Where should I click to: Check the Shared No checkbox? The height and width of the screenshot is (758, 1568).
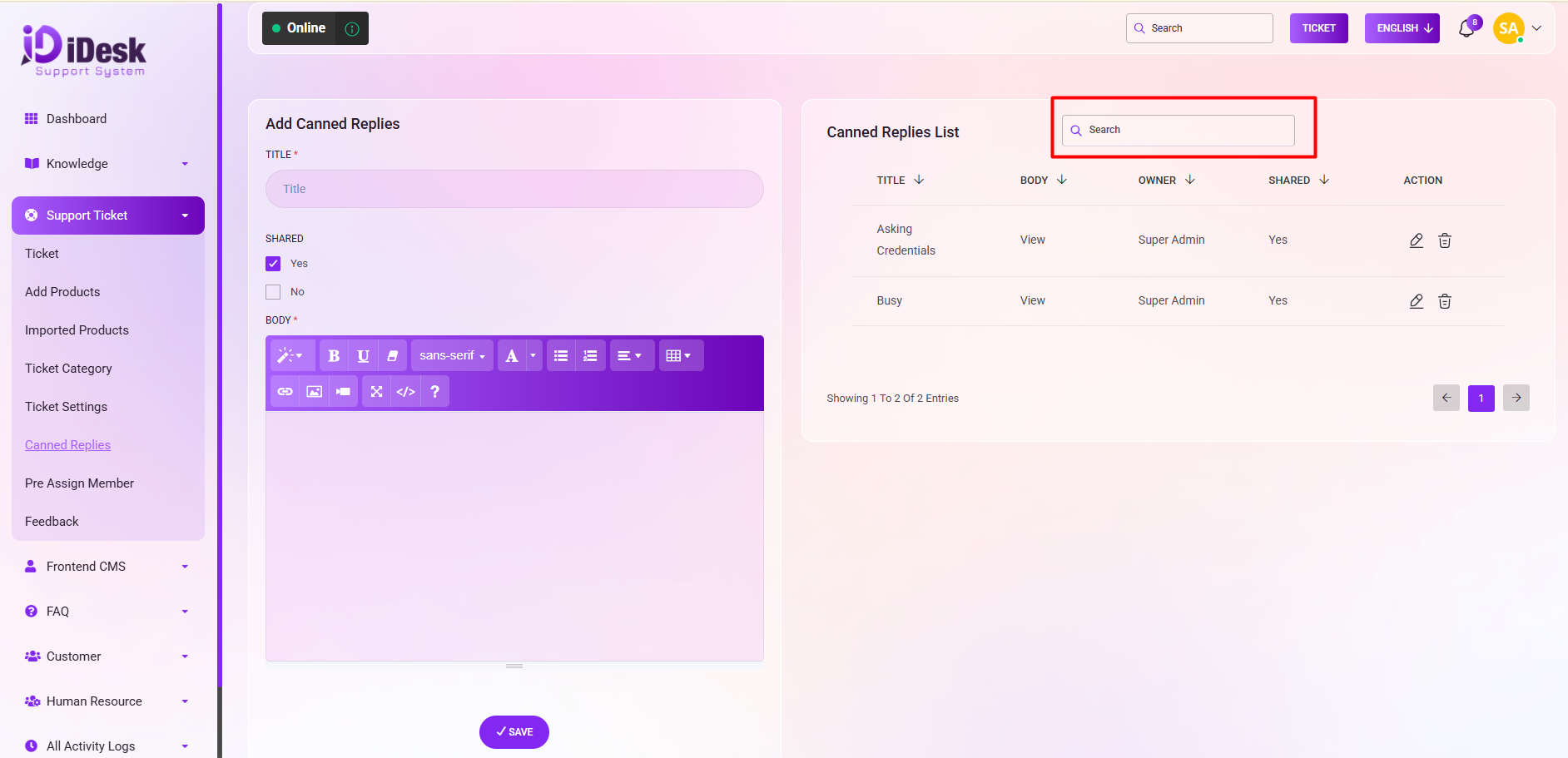click(x=273, y=292)
